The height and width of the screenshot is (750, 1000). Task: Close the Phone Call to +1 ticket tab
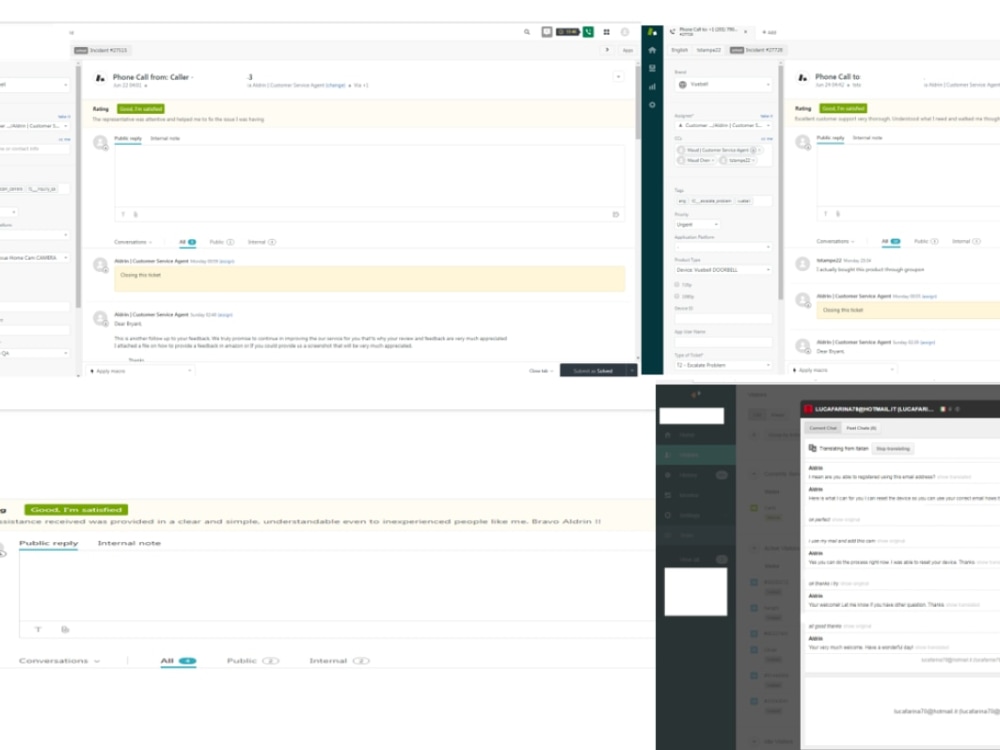pos(745,32)
